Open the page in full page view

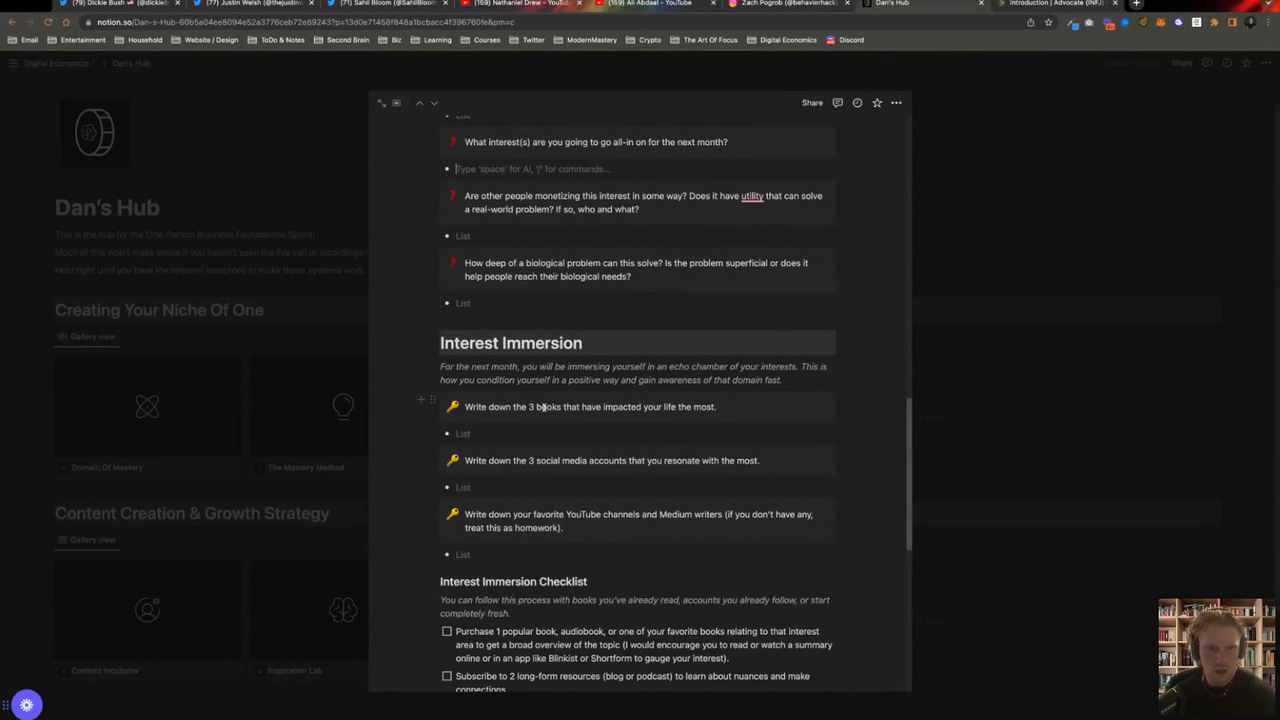point(381,103)
